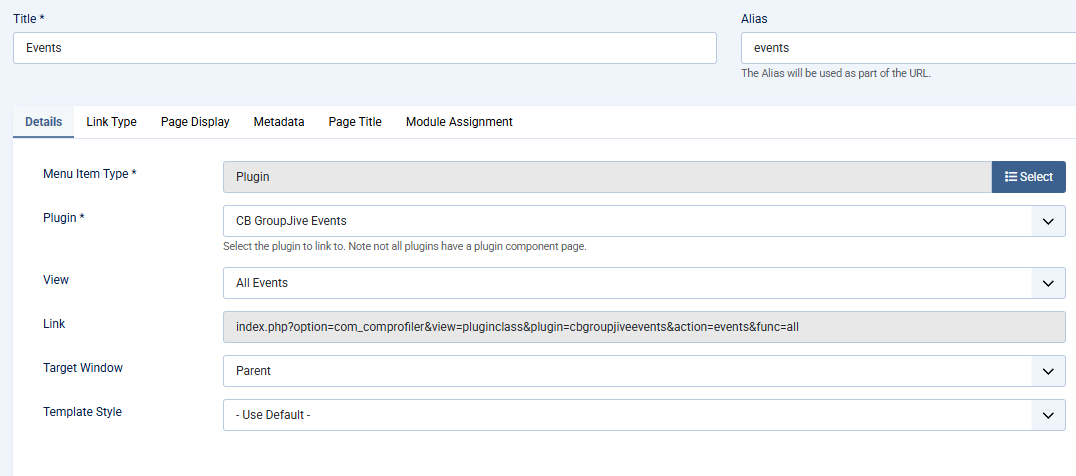Click the Template Style chevron arrow
Viewport: 1076px width, 476px height.
pyautogui.click(x=1048, y=415)
